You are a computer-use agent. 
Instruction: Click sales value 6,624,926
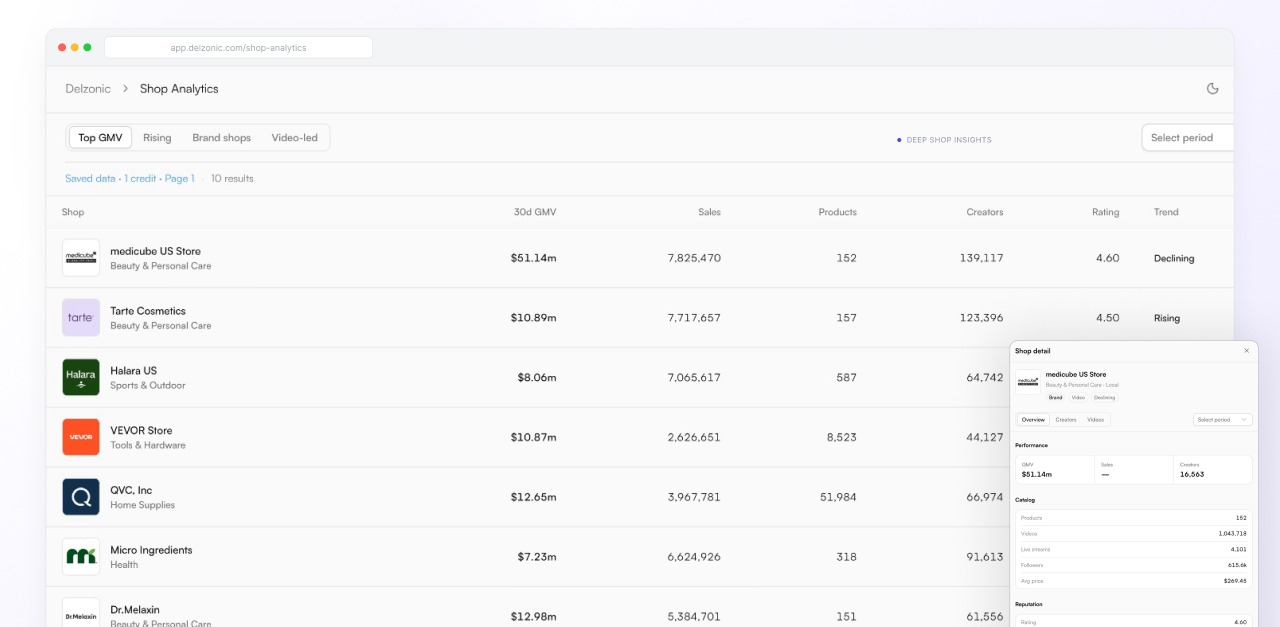click(x=694, y=557)
